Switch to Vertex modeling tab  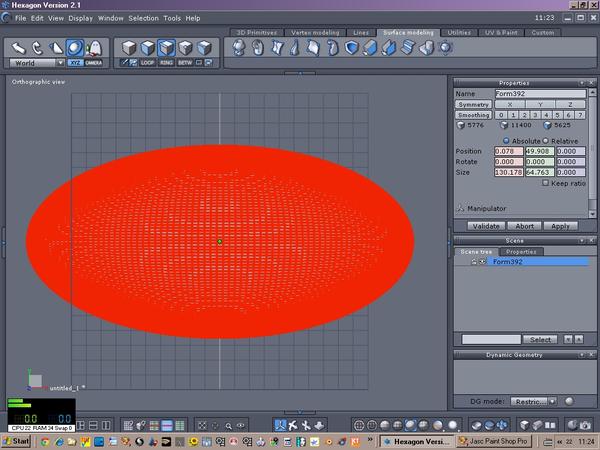click(x=315, y=33)
